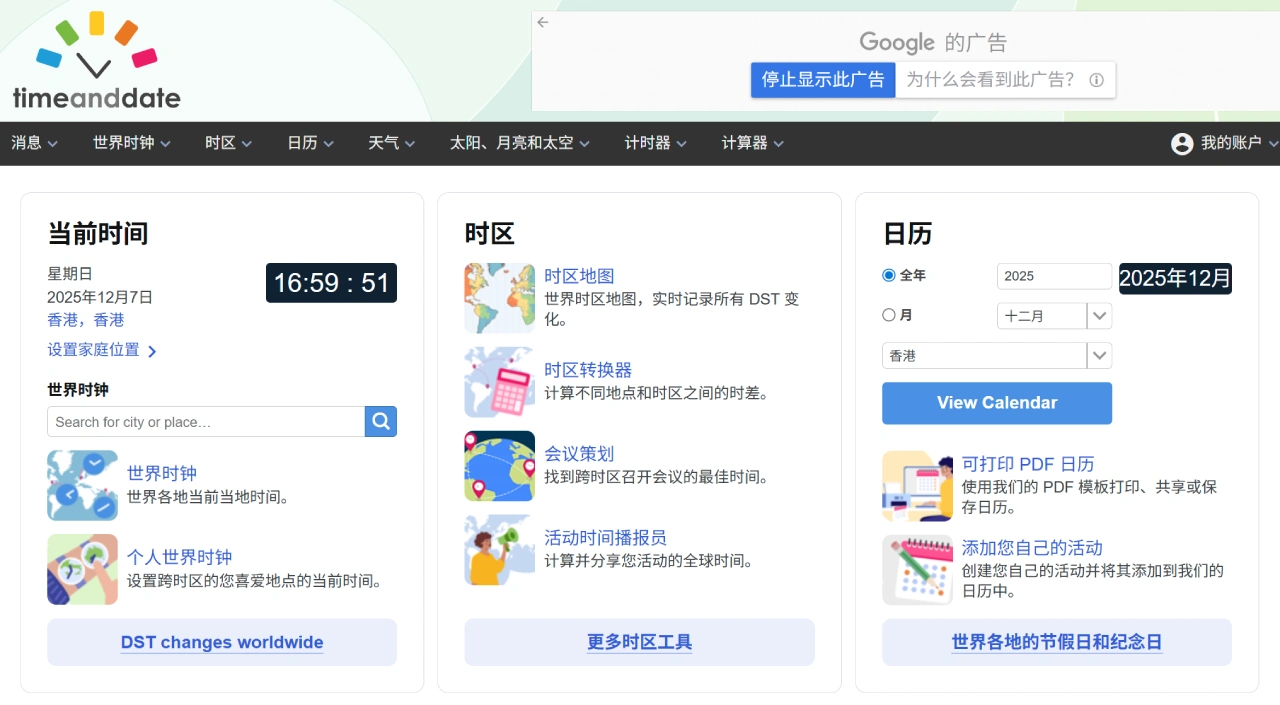Click the calendar year input box
The width and height of the screenshot is (1280, 705).
[x=1054, y=276]
